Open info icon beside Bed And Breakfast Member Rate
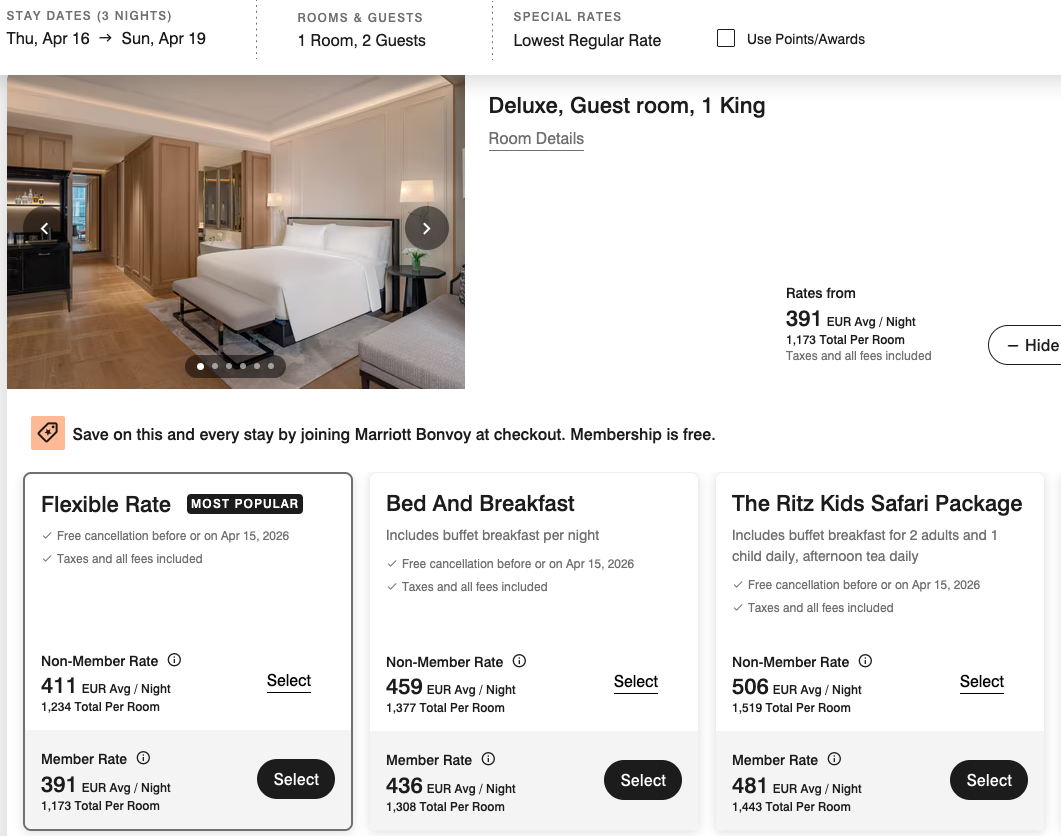This screenshot has width=1061, height=836. tap(488, 759)
